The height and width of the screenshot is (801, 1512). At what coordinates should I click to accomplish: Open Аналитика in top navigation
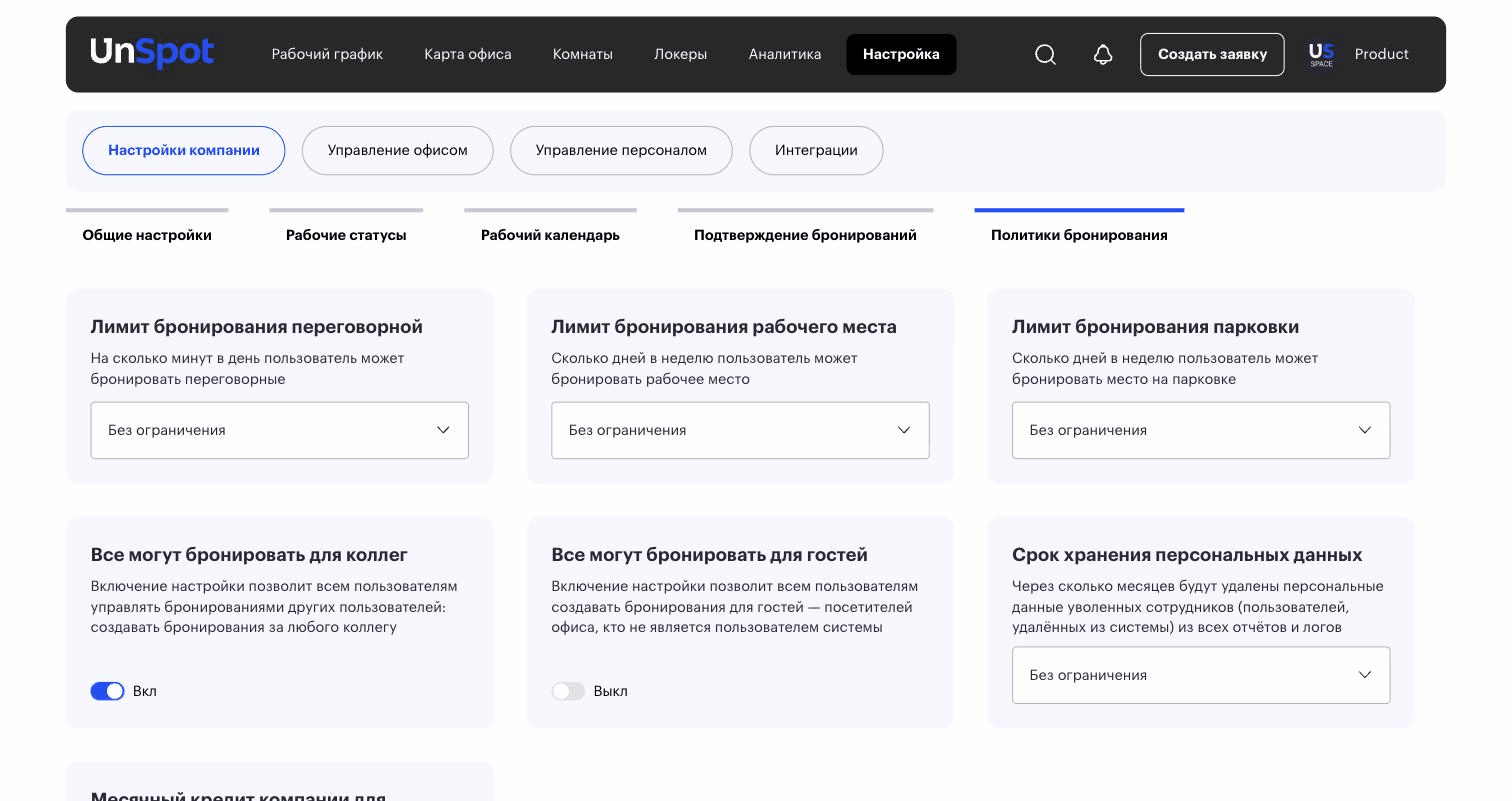tap(785, 54)
